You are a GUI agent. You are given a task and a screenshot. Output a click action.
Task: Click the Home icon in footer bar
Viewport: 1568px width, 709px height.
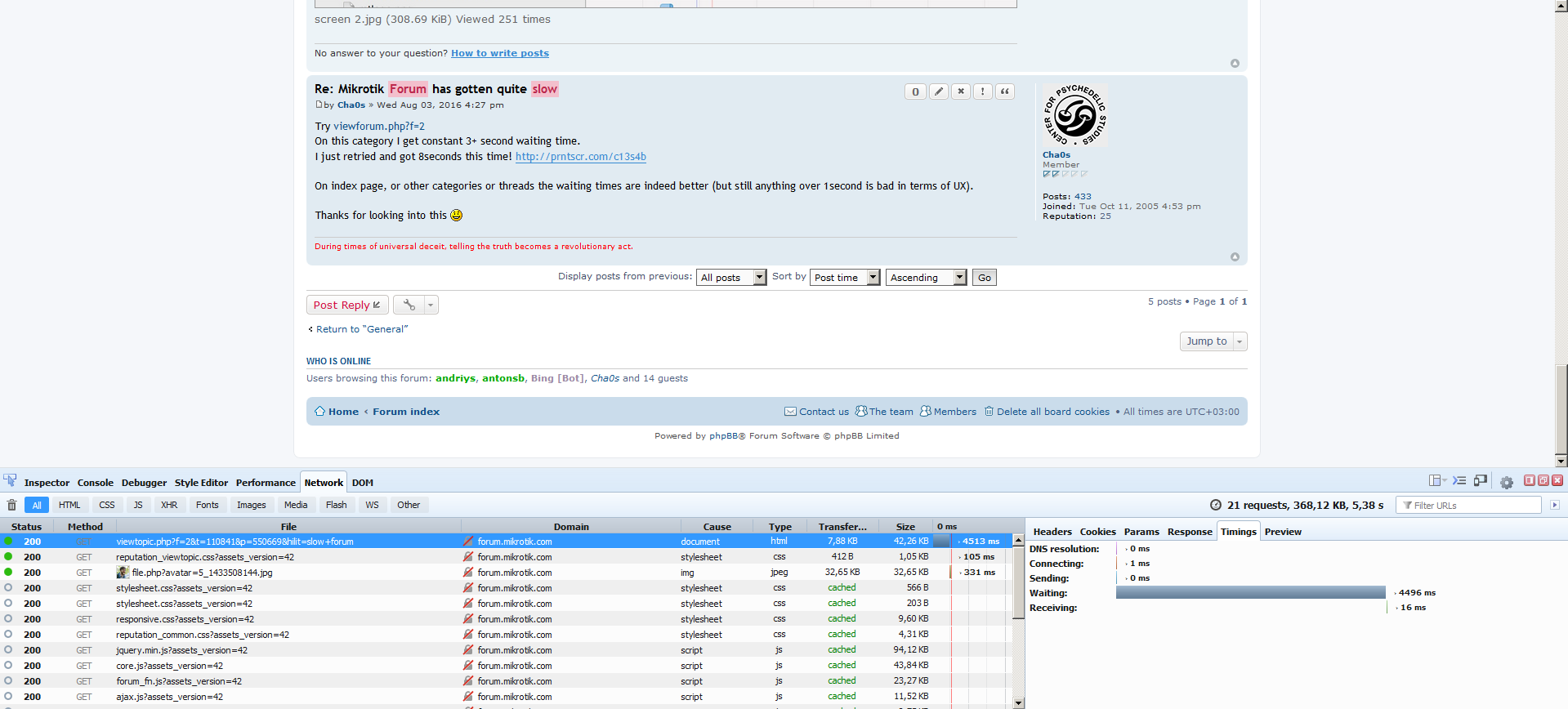(319, 411)
